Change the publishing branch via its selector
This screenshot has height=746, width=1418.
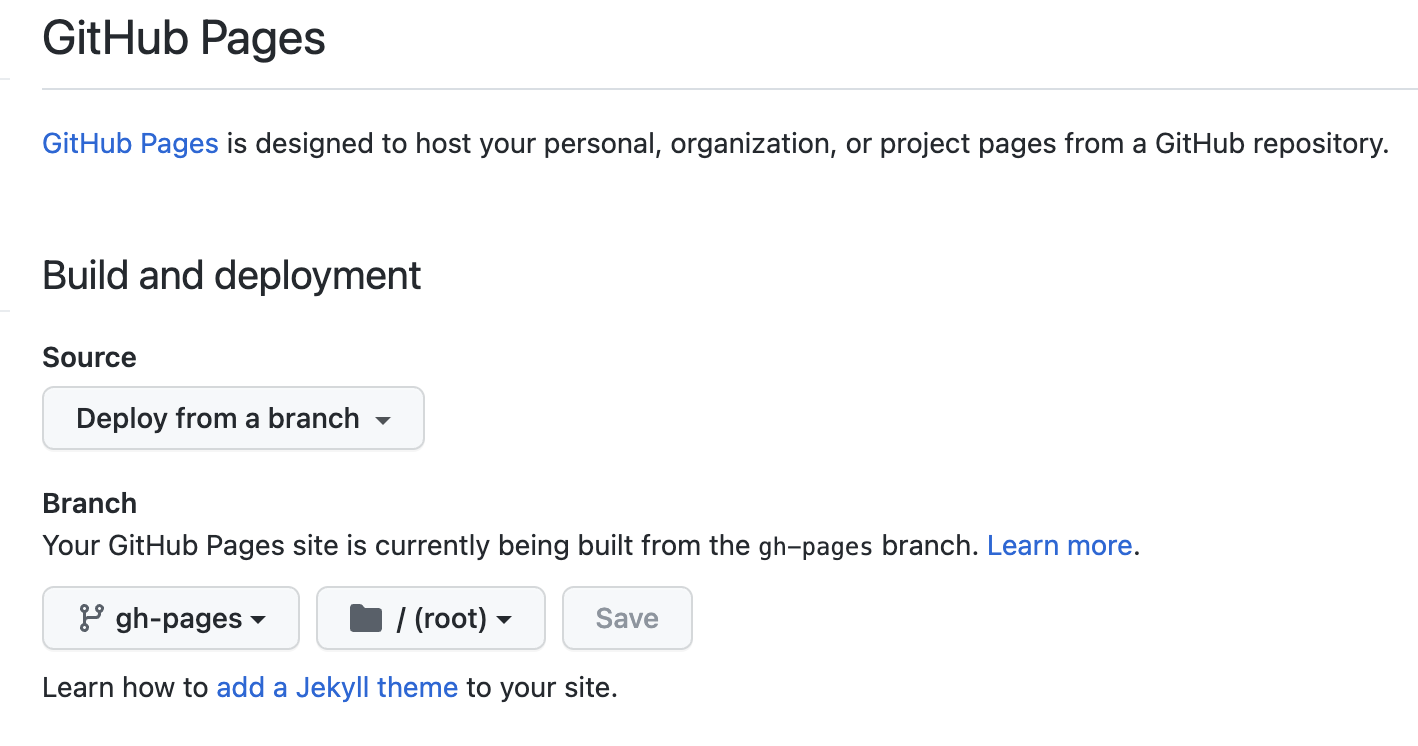(170, 618)
